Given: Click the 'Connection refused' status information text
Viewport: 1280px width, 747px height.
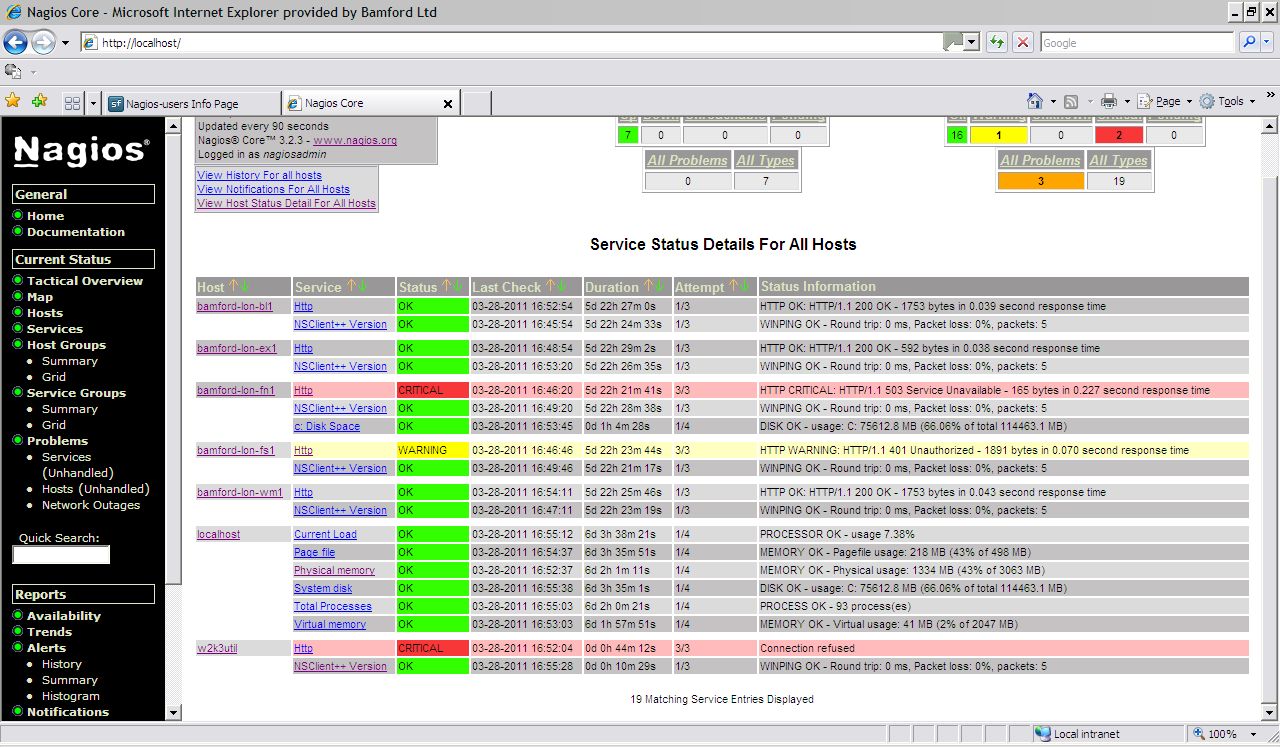Looking at the screenshot, I should 807,648.
